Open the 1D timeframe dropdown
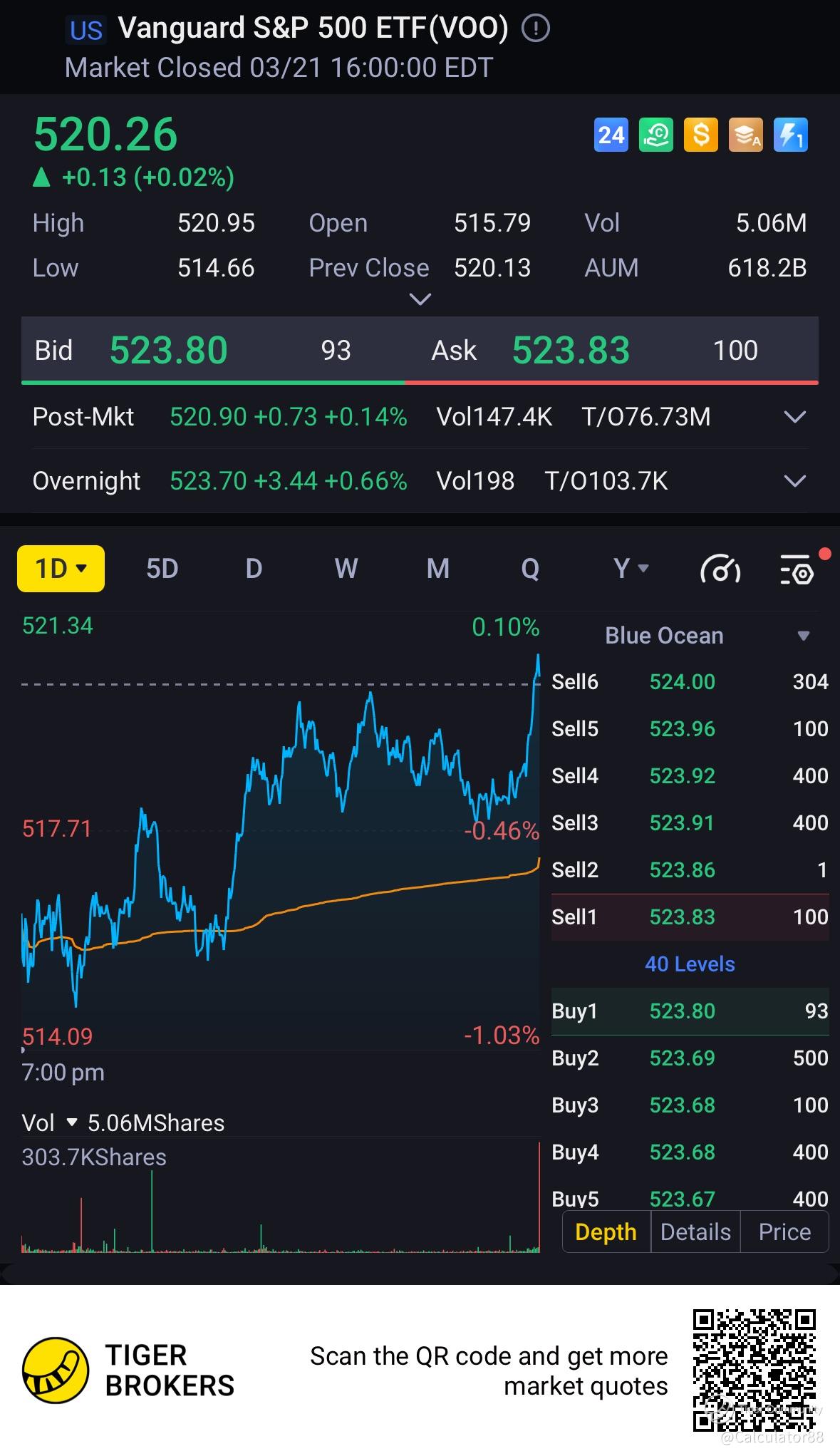840x1456 pixels. [61, 569]
